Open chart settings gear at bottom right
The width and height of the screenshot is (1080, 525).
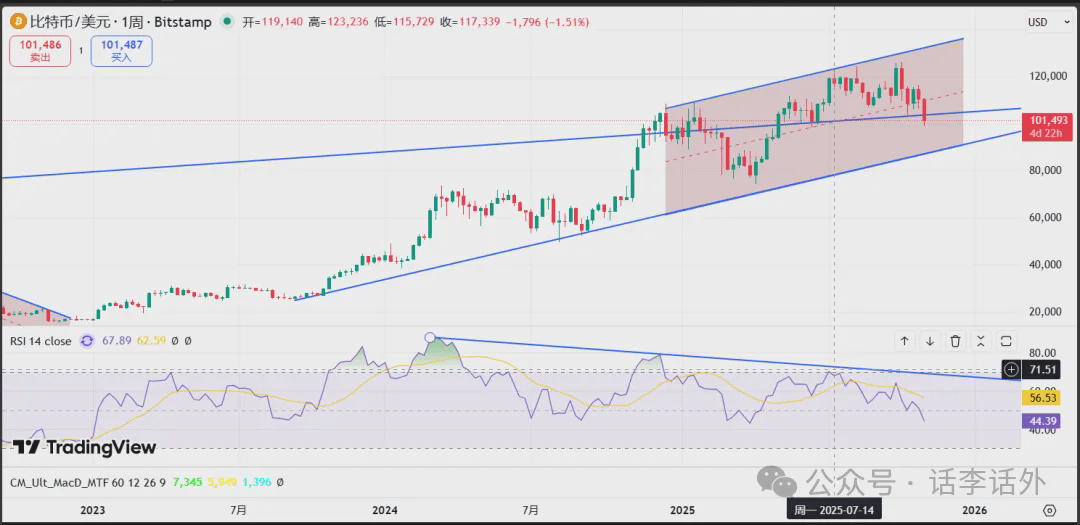pos(1048,509)
